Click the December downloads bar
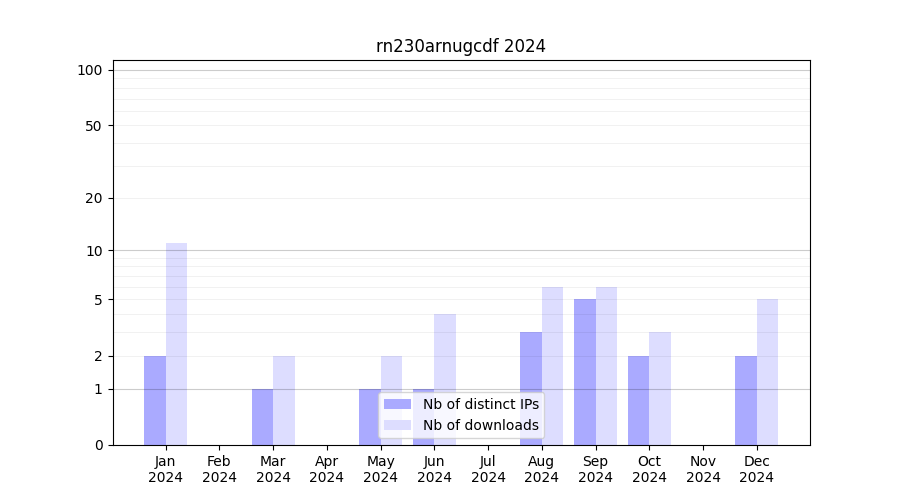Screen dimensions: 900x500 pyautogui.click(x=767, y=372)
